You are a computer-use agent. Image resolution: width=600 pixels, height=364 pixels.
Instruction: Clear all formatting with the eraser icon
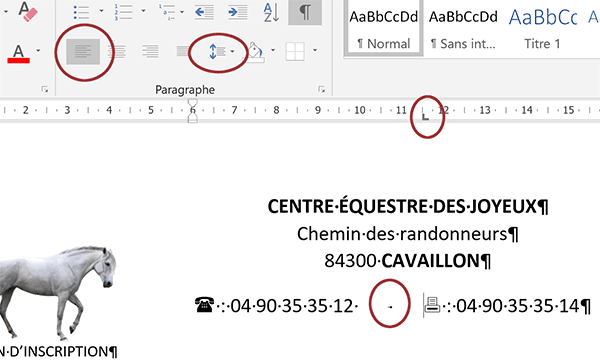(x=28, y=11)
